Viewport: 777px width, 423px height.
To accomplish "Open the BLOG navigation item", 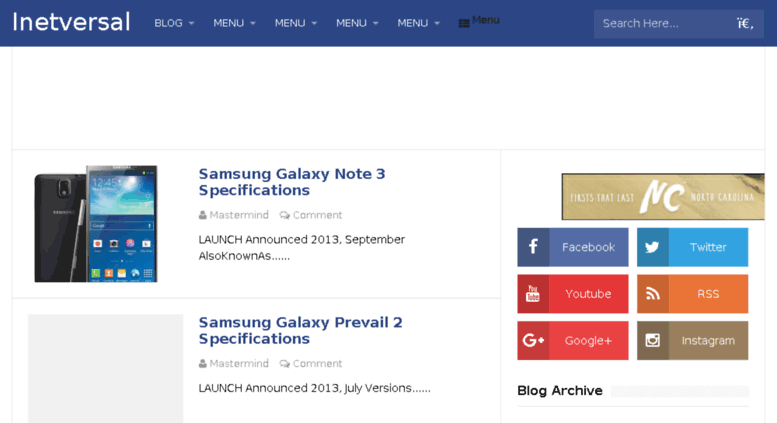I will pos(168,23).
